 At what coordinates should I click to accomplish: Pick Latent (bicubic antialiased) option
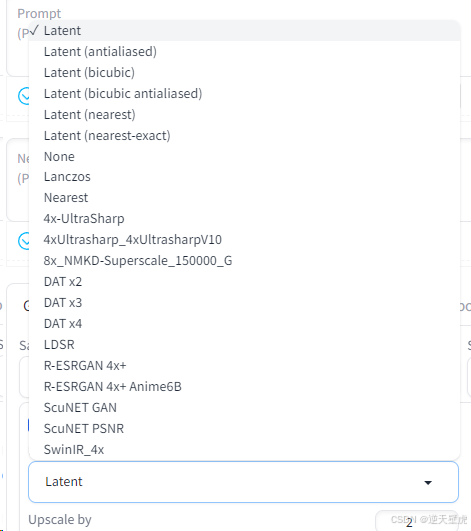pyautogui.click(x=244, y=94)
